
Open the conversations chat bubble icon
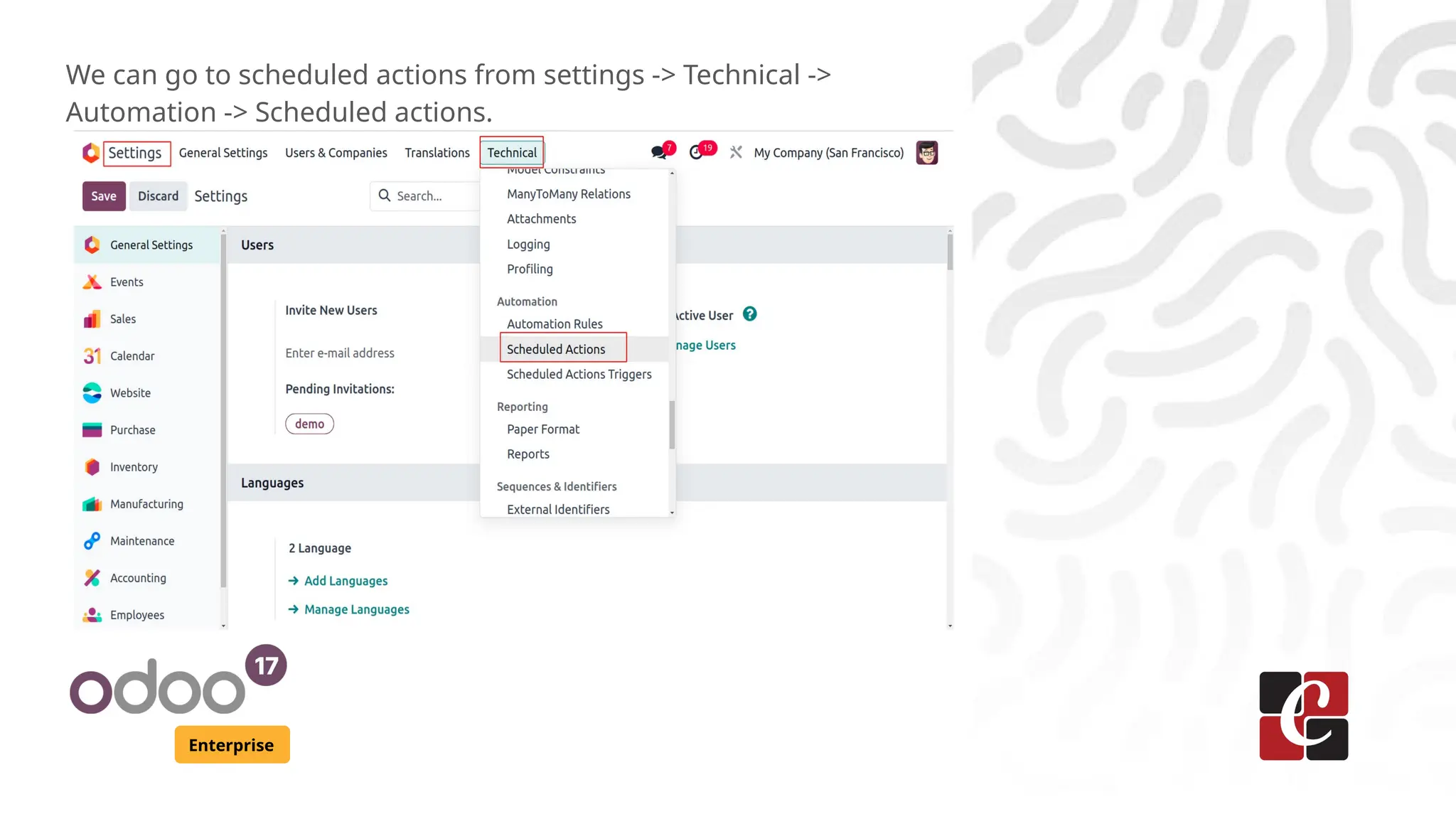coord(659,153)
